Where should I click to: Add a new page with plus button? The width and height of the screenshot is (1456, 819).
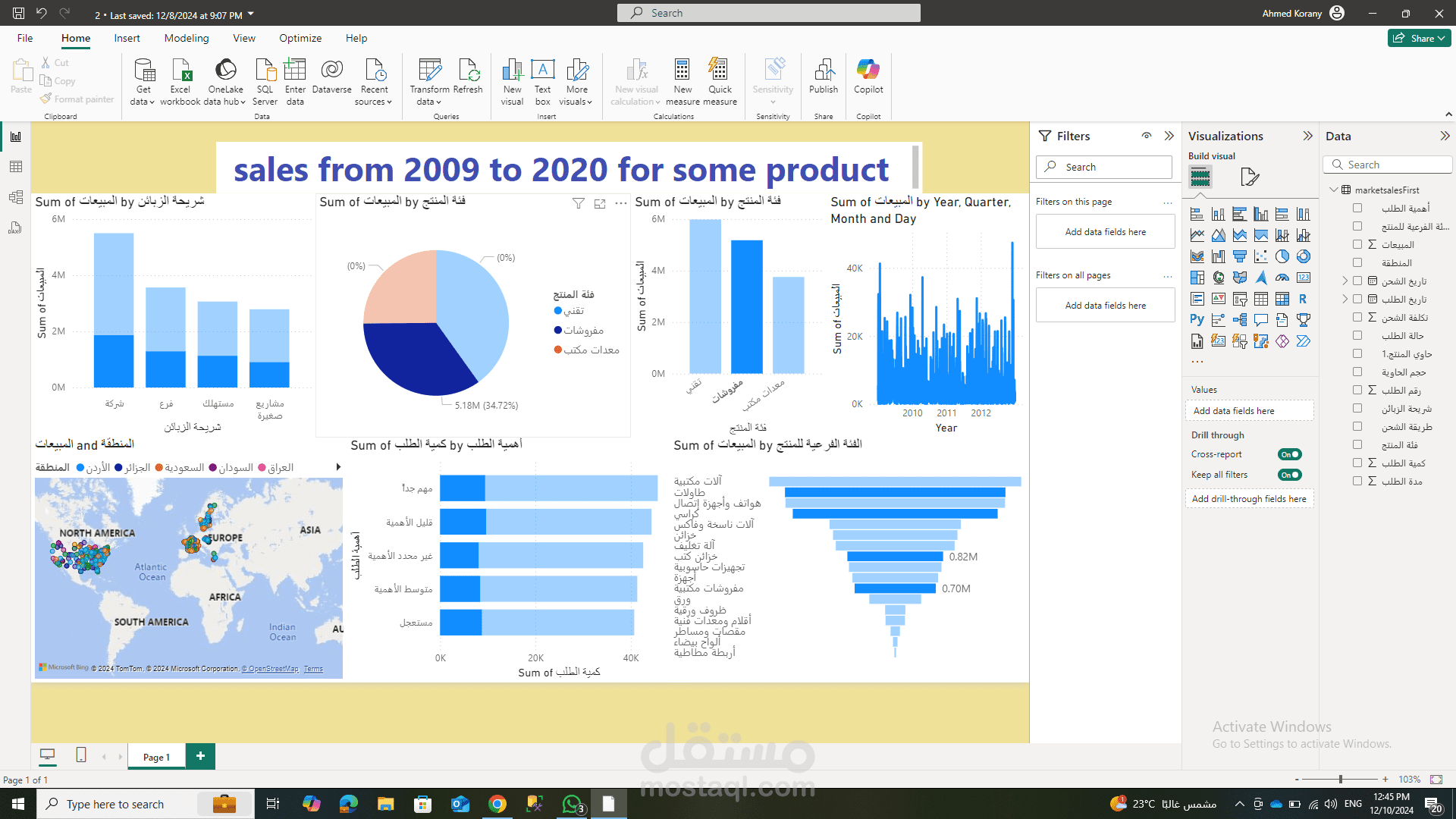point(200,756)
